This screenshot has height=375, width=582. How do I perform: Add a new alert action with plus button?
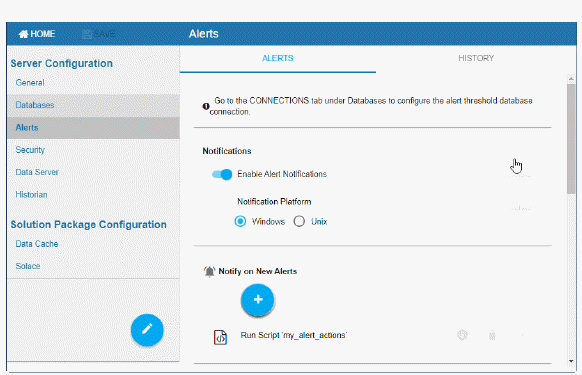pos(258,300)
